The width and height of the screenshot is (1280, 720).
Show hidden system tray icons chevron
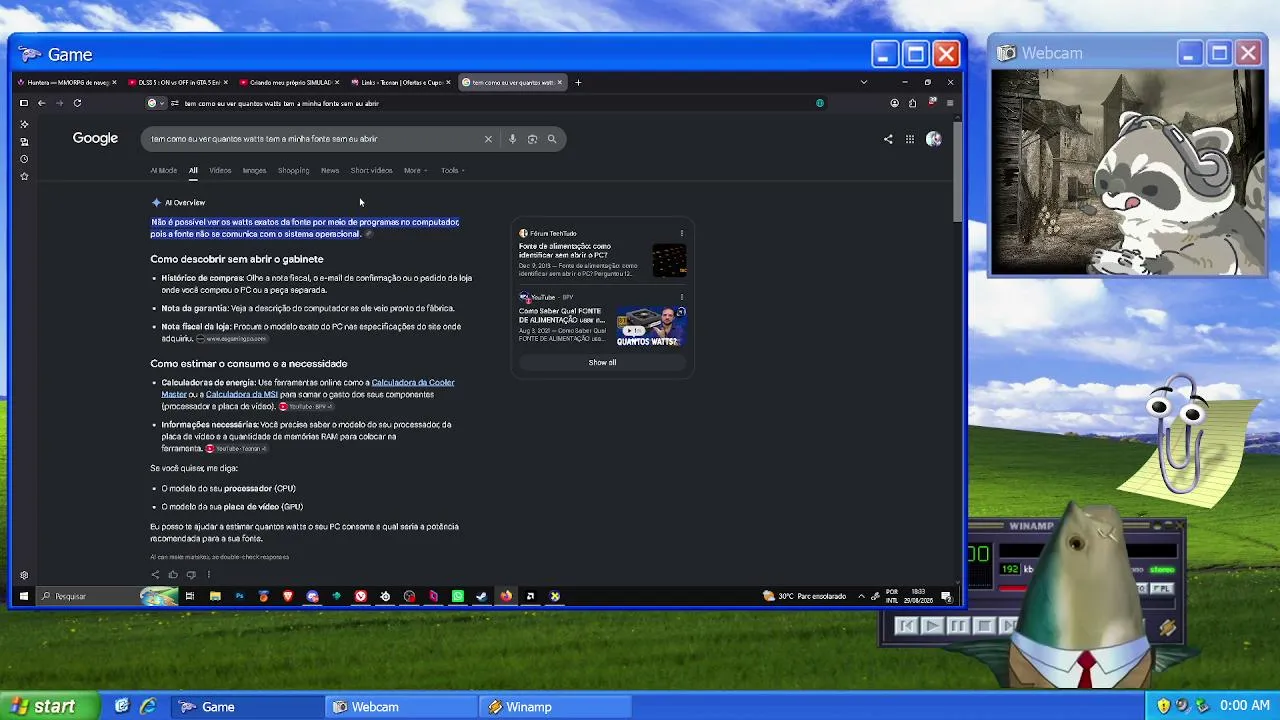pos(861,596)
